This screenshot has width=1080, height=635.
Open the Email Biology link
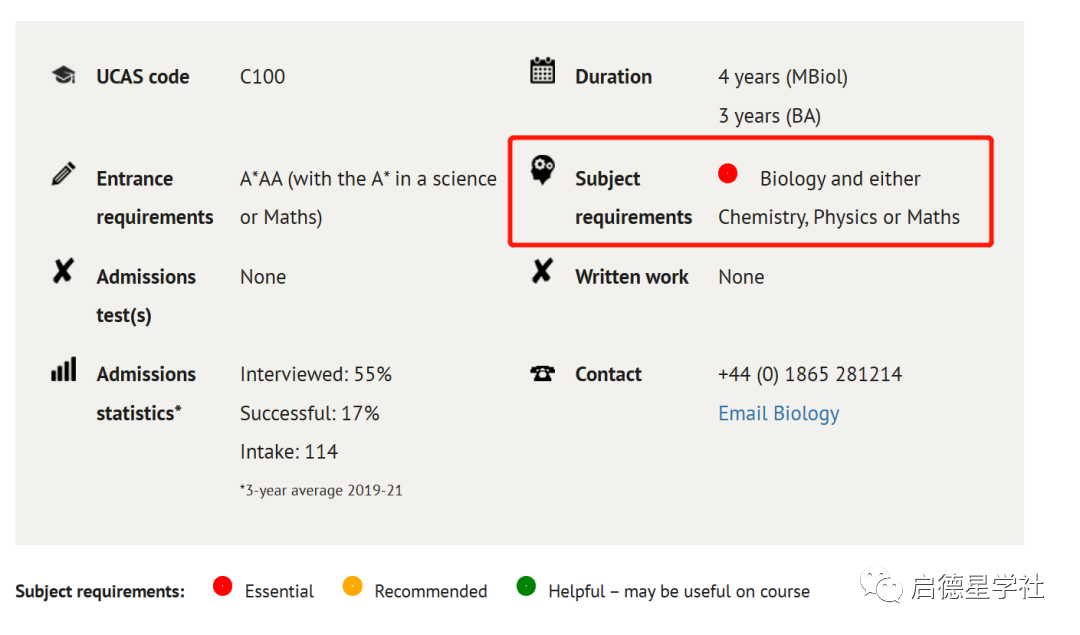[778, 413]
